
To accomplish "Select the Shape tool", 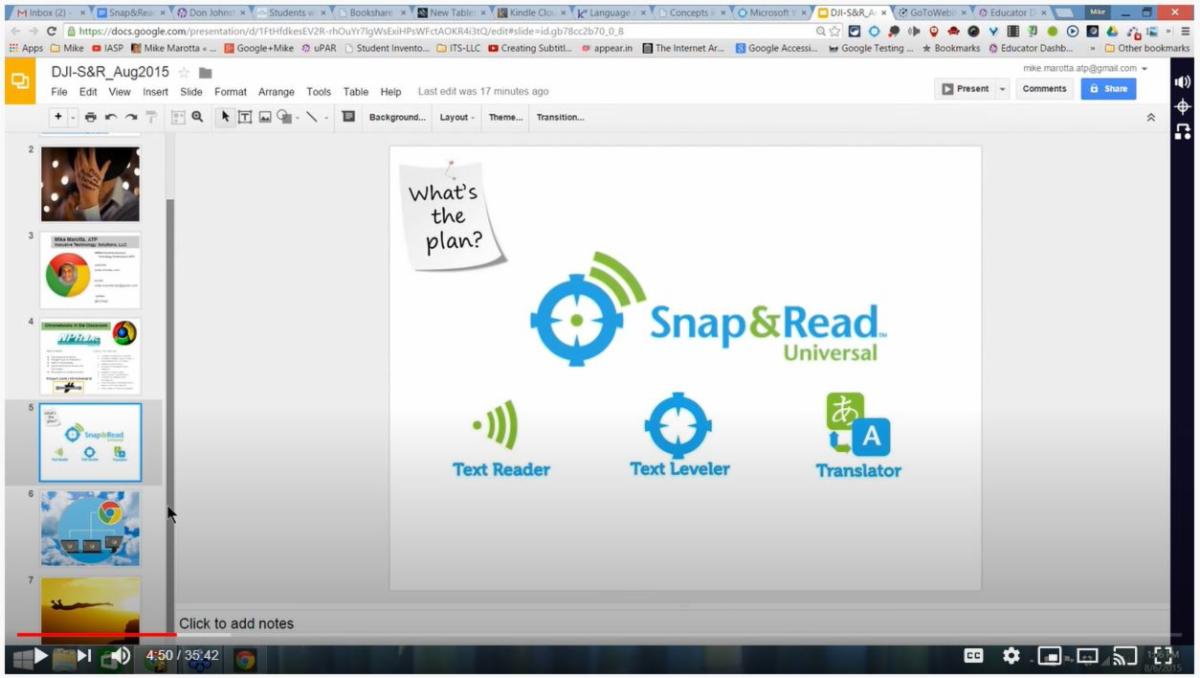I will tap(285, 117).
